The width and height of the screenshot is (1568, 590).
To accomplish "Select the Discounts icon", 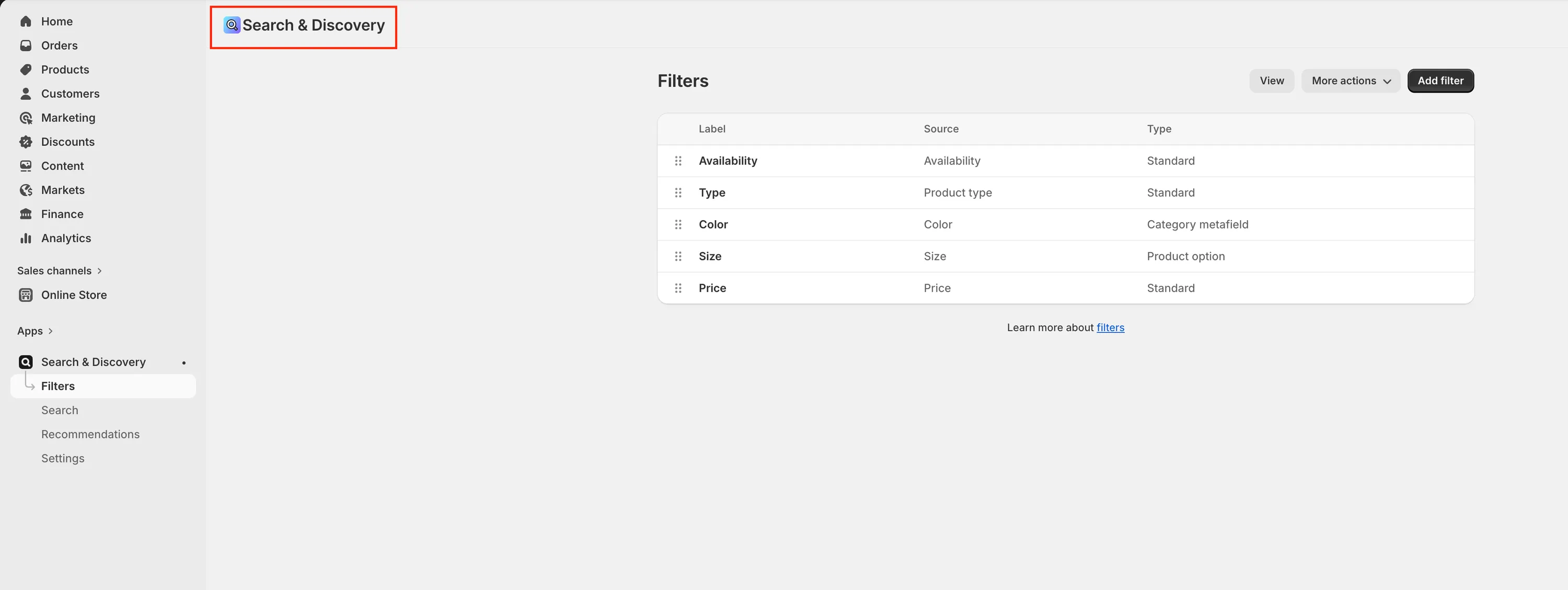I will (x=26, y=141).
